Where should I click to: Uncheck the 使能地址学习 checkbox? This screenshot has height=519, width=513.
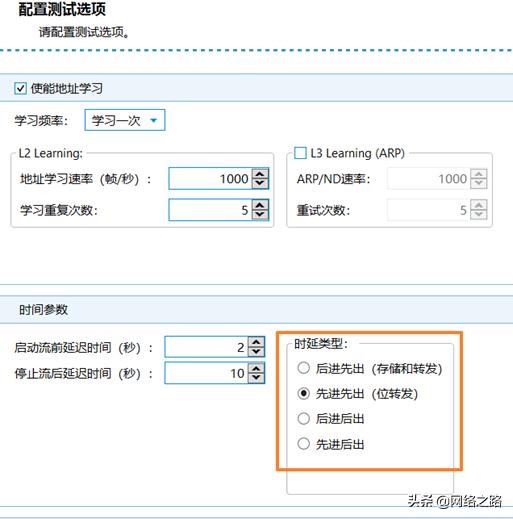(20, 89)
